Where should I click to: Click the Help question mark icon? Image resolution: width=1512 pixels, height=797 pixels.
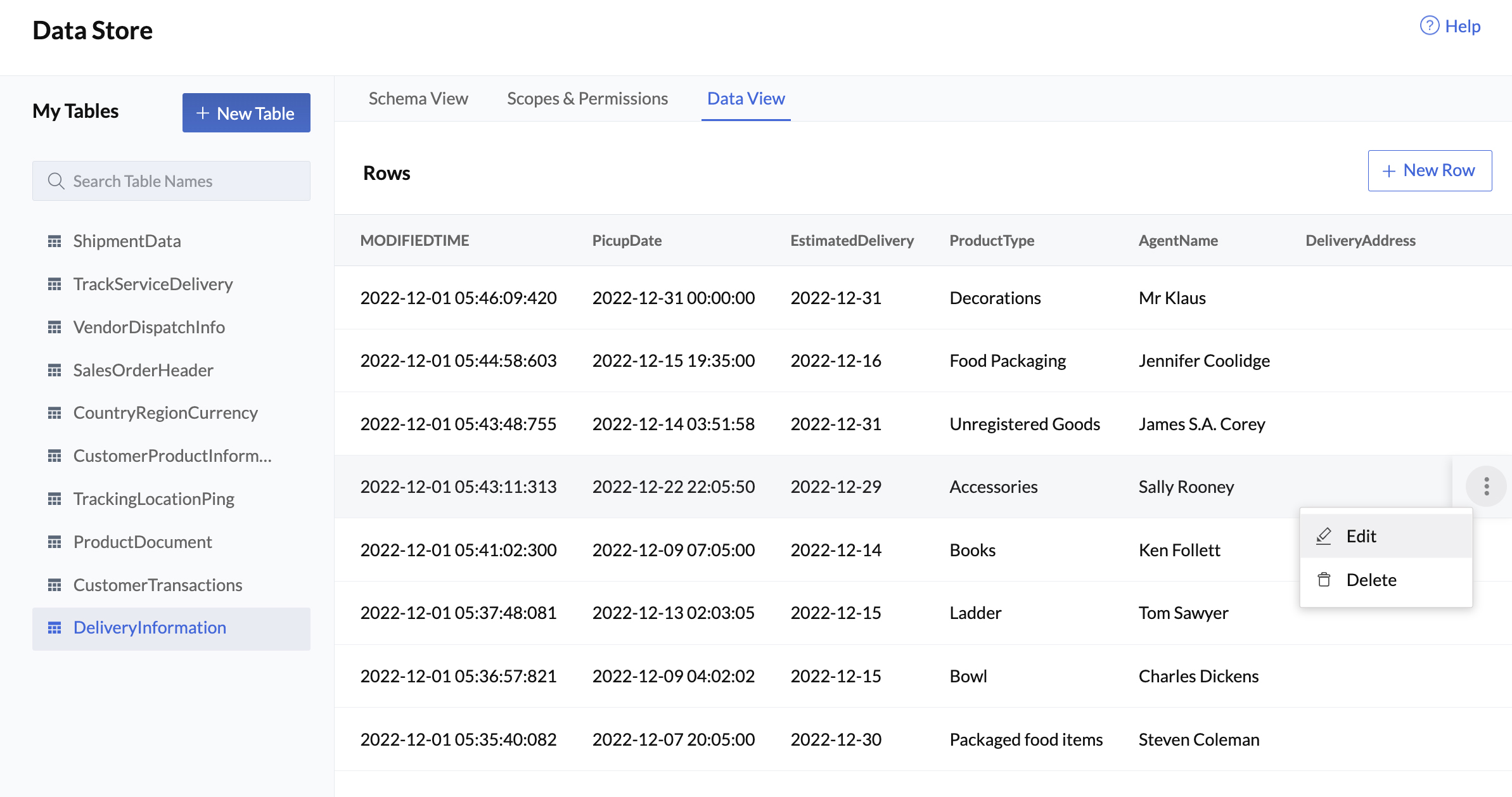(1429, 26)
